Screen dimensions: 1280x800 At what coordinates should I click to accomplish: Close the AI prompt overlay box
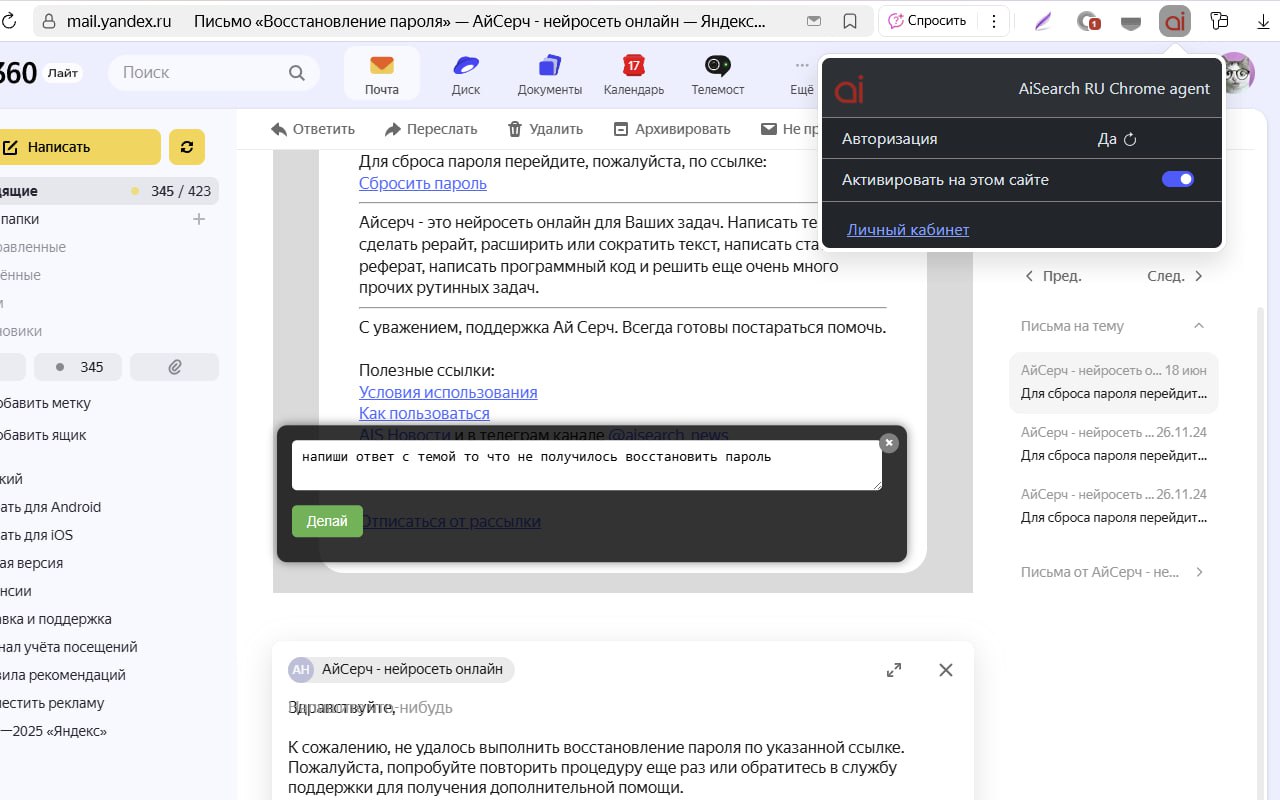coord(889,443)
